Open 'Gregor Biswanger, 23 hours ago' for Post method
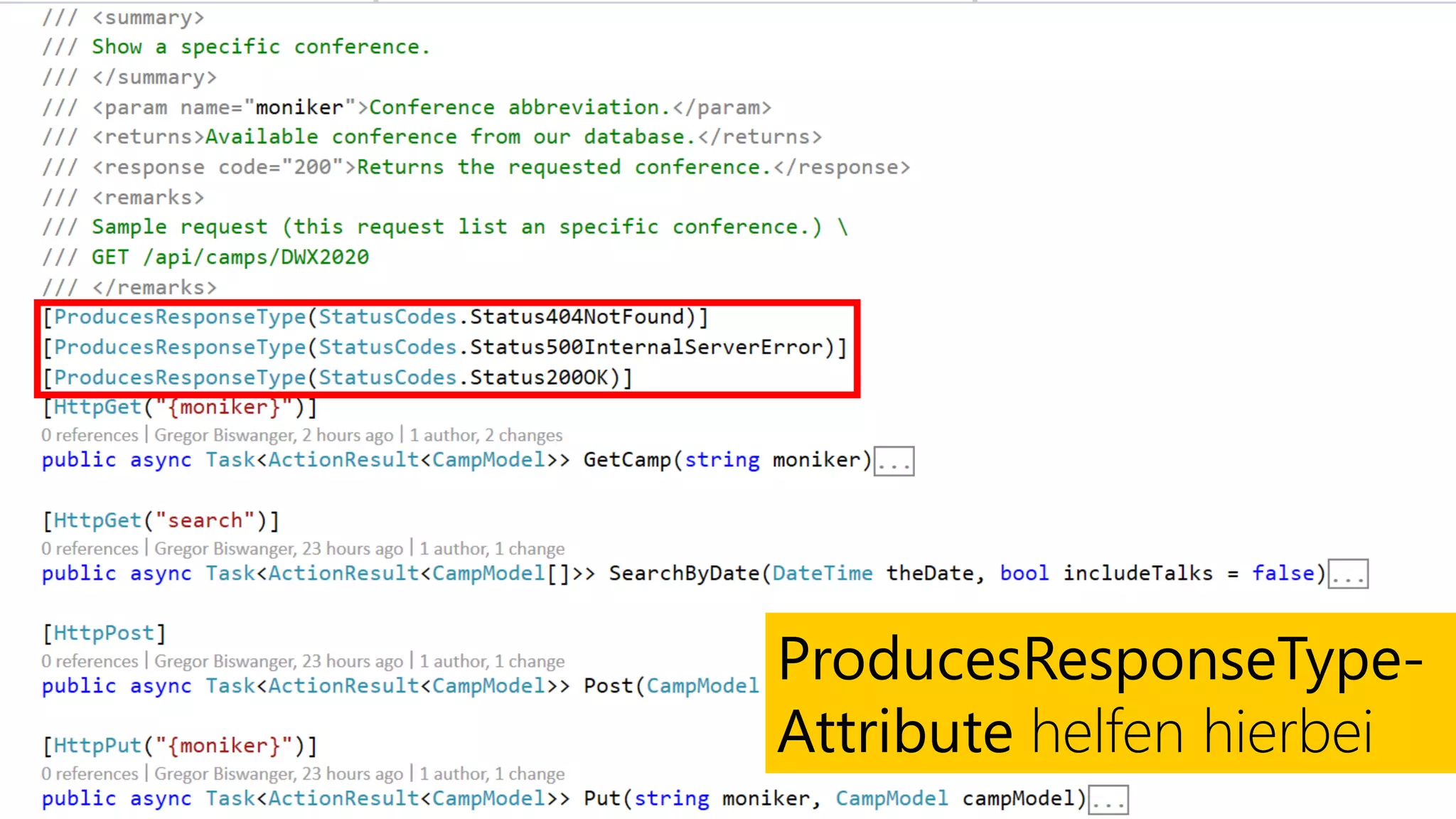This screenshot has width=1456, height=819. [x=279, y=661]
